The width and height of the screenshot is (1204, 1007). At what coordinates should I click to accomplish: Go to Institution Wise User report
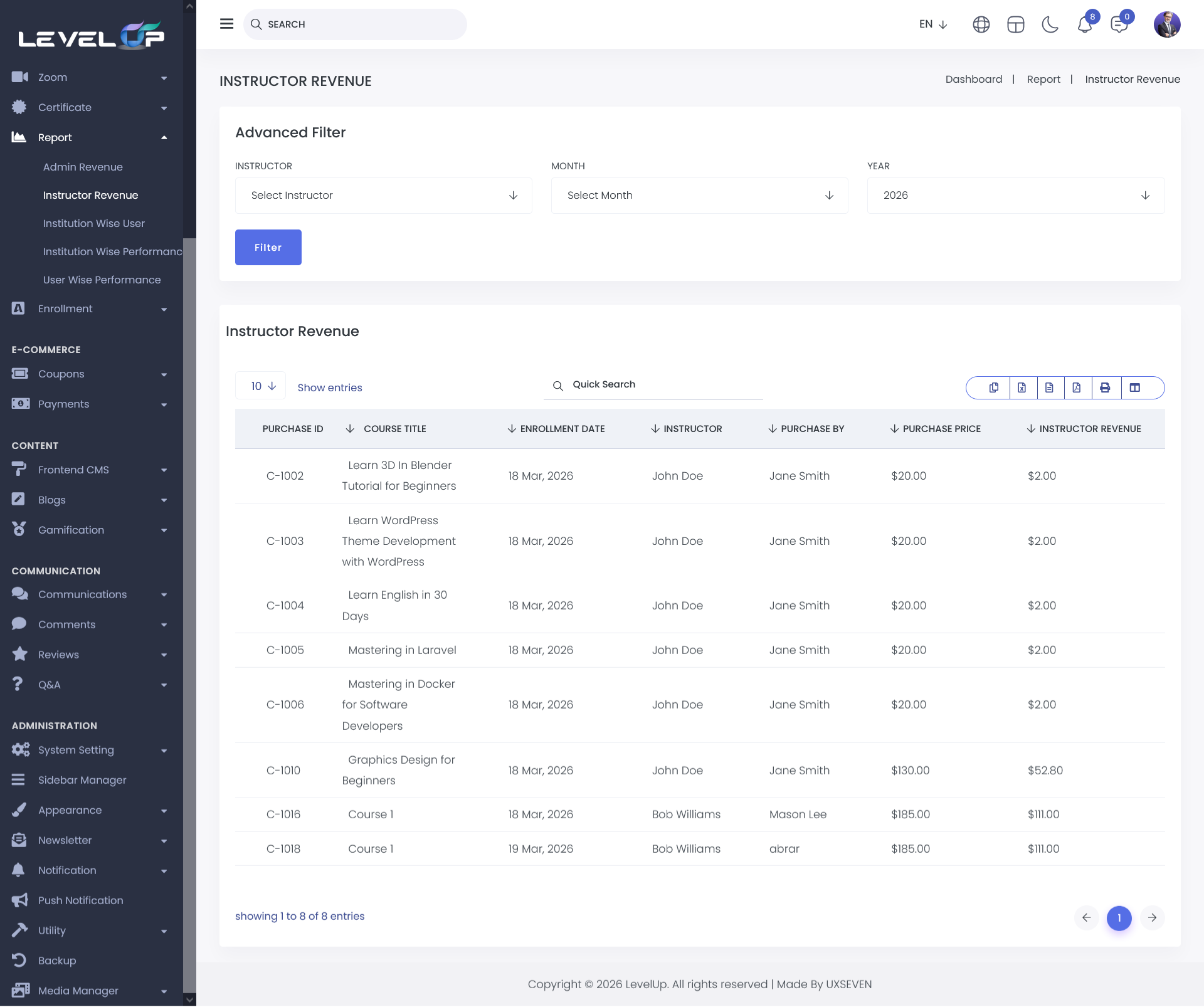coord(94,223)
